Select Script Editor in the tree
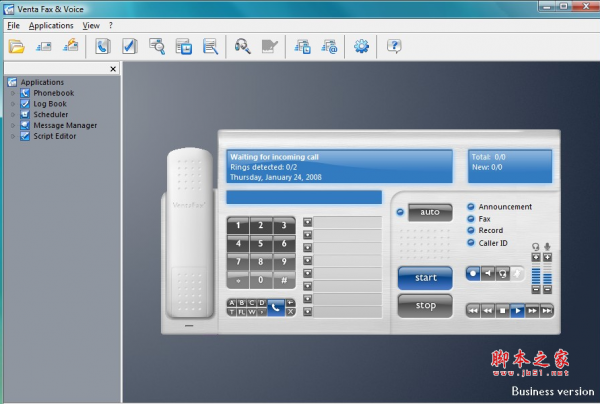Image resolution: width=600 pixels, height=404 pixels. point(55,136)
